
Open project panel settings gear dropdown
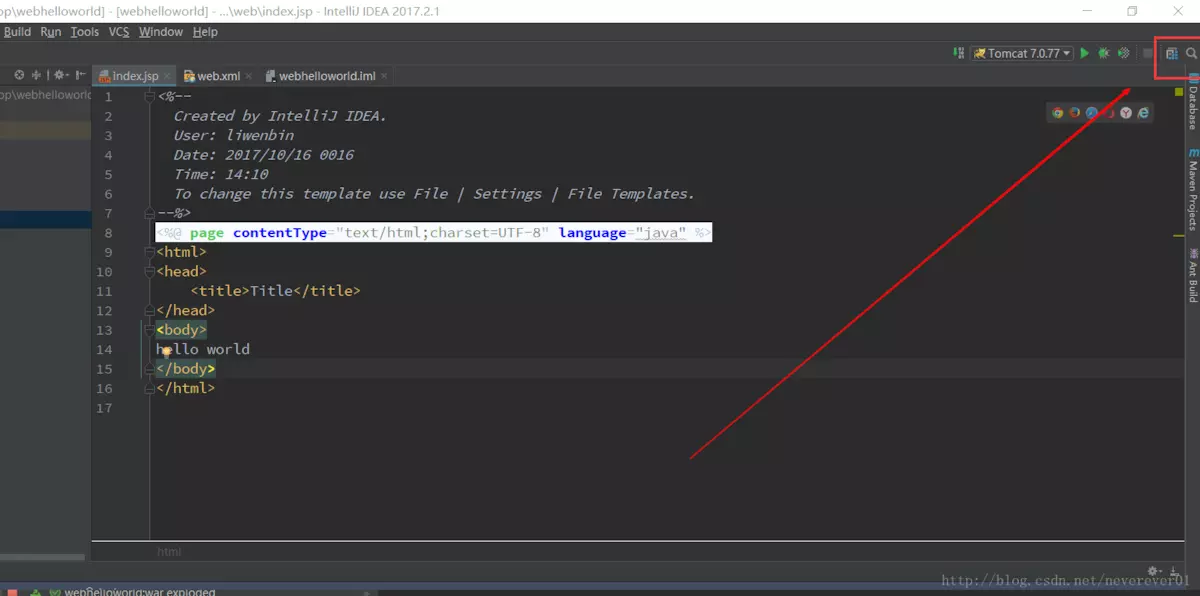61,75
